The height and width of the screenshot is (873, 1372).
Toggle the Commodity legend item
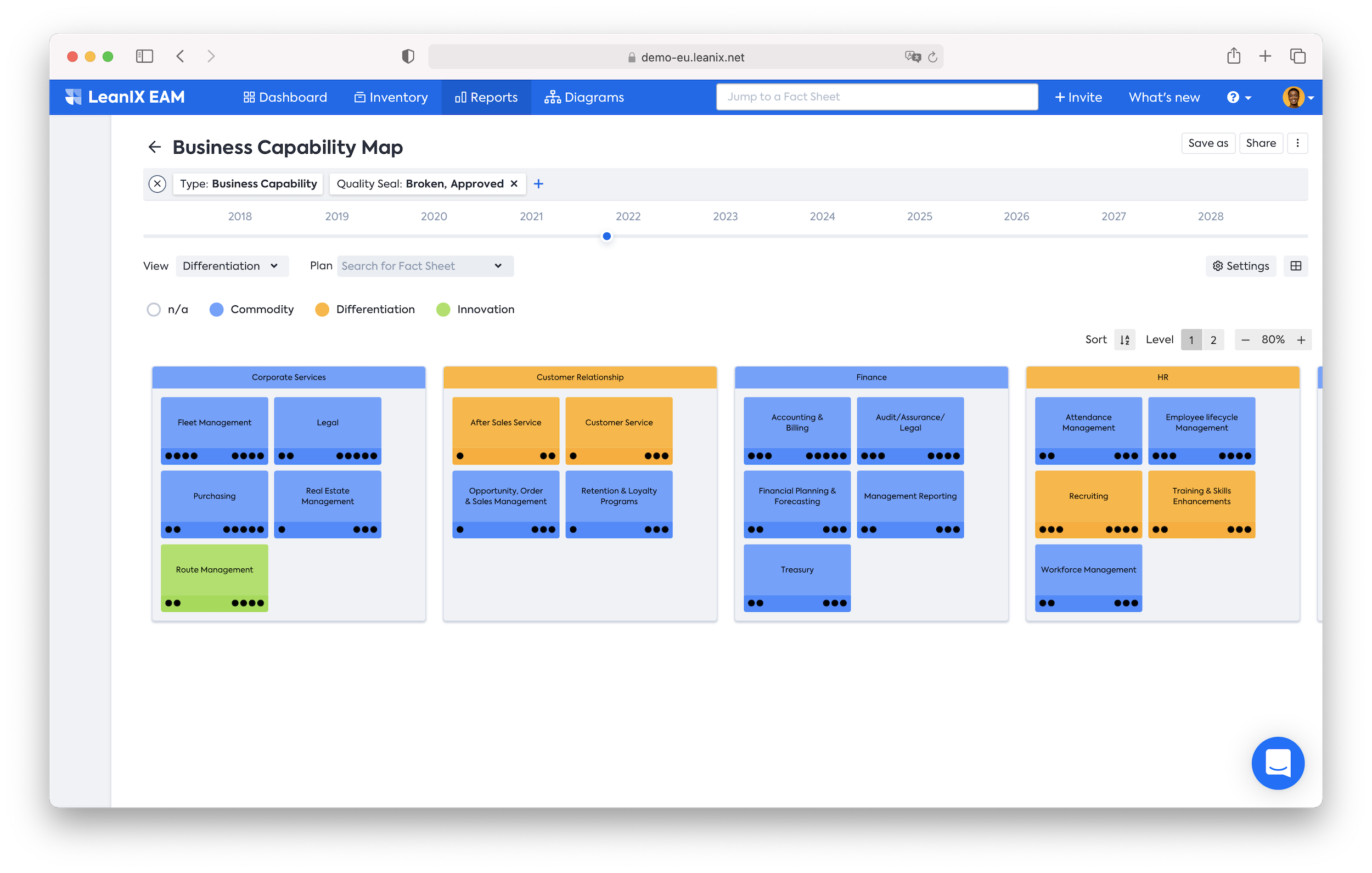[x=251, y=309]
